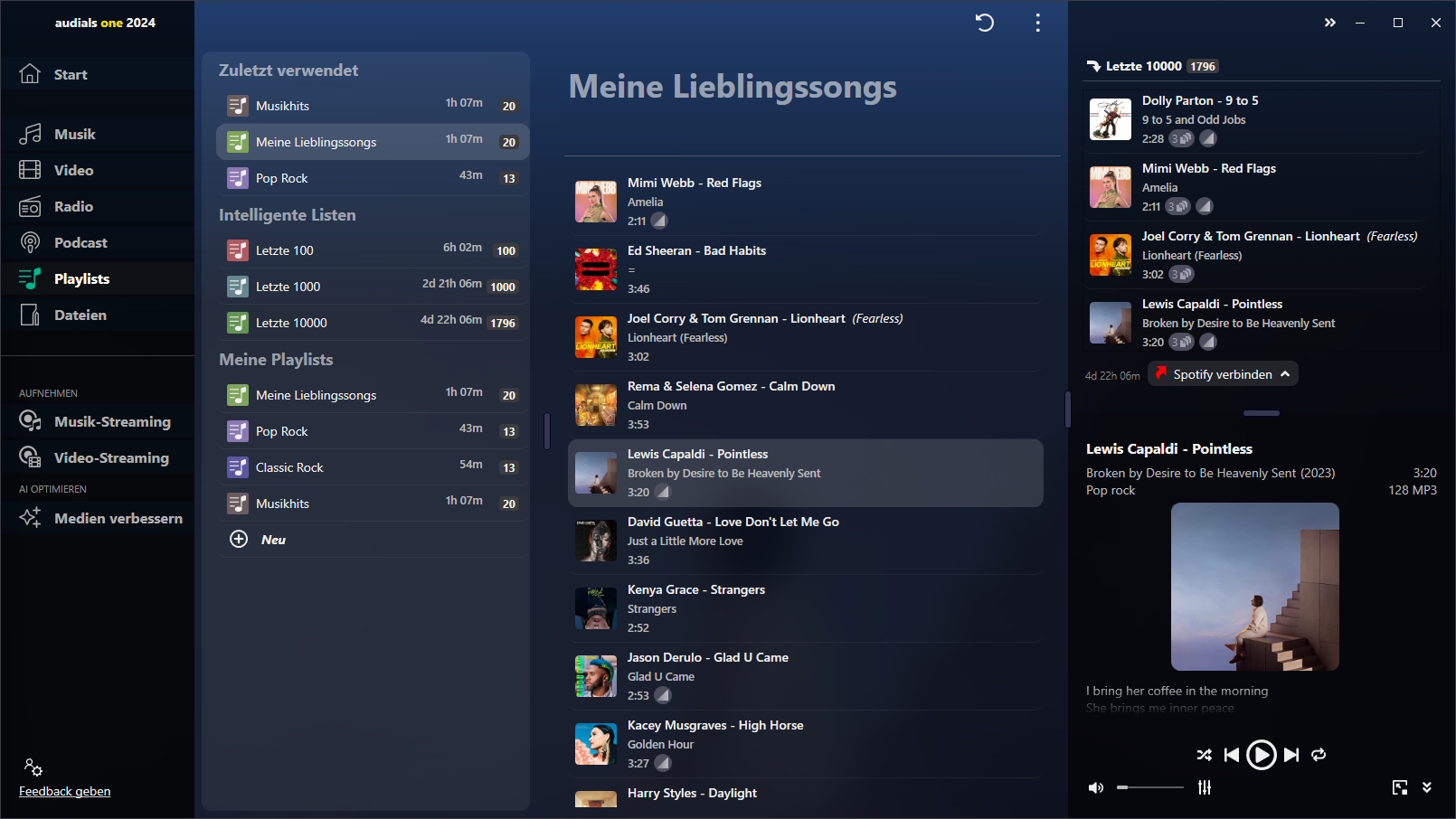Screen dimensions: 1456x819
Task: Open the Letzte 100 smart list
Action: [372, 250]
